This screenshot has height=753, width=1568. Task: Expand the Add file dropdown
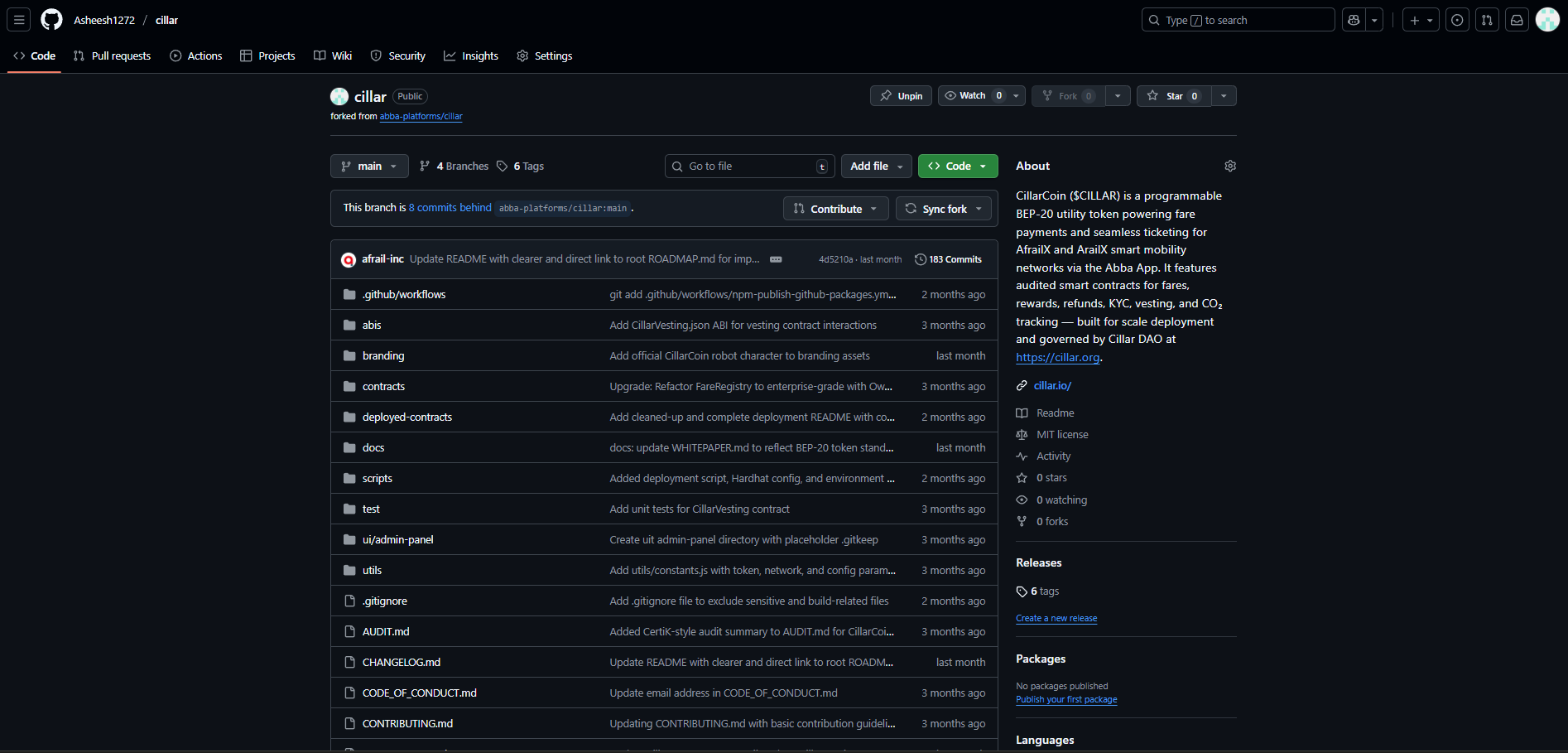tap(877, 166)
